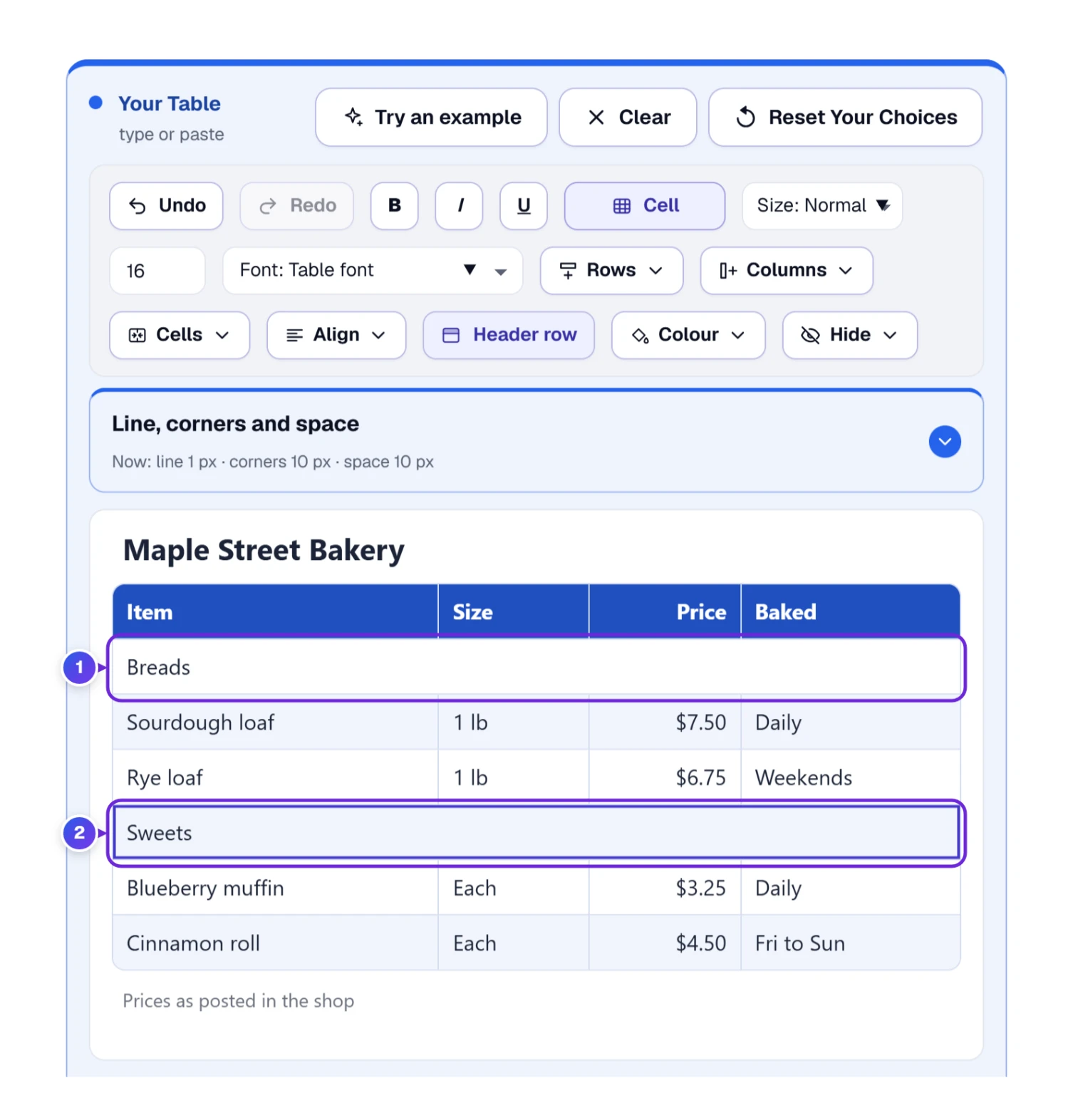Click the Blueberry muffin cell
Viewport: 1073px width, 1120px height.
276,888
